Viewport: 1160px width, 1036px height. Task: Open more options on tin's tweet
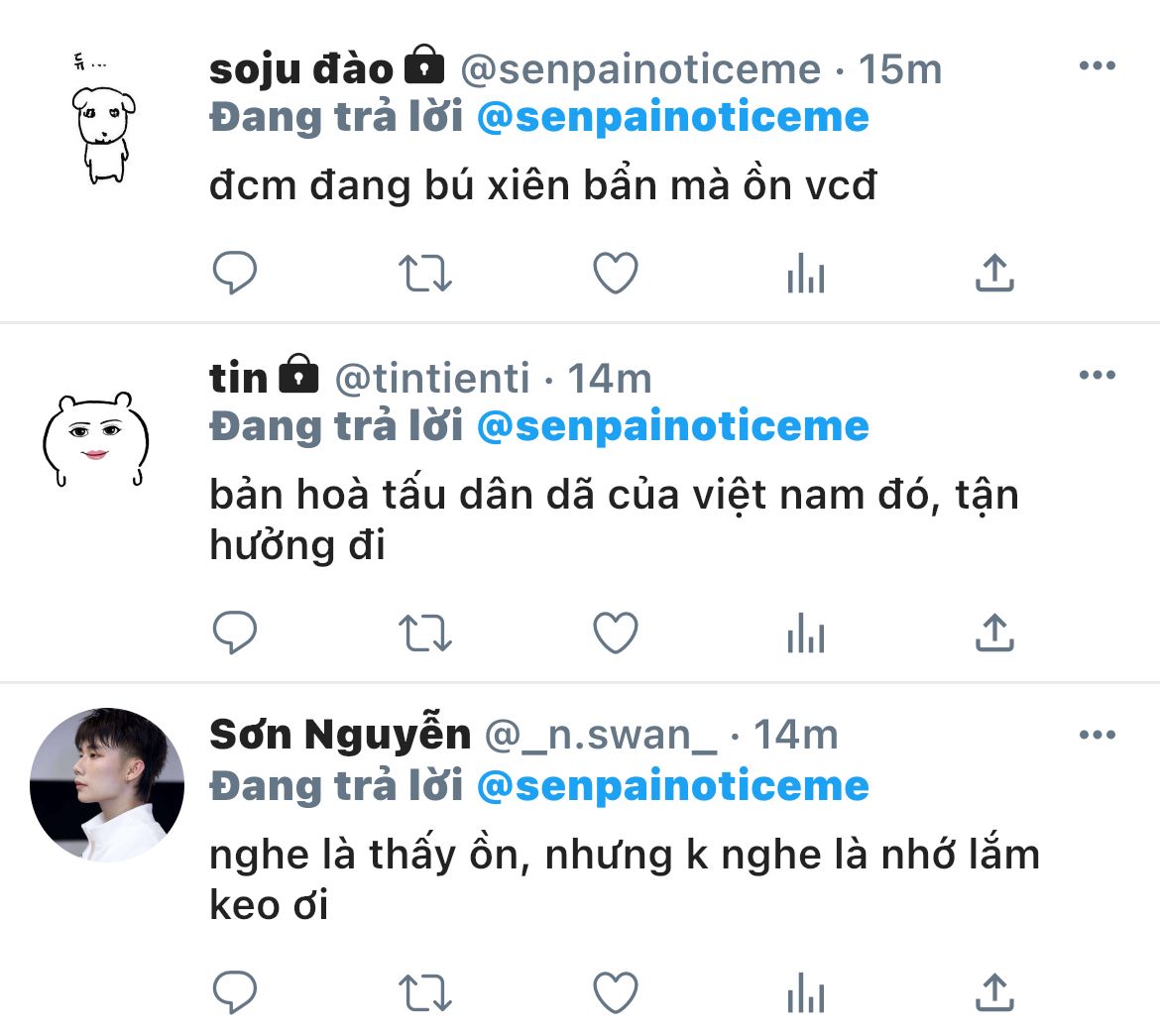(1097, 375)
